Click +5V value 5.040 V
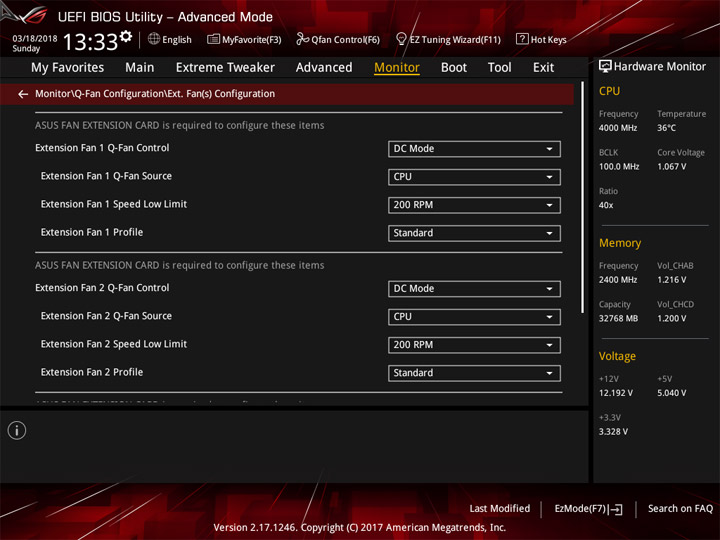This screenshot has height=540, width=720. [671, 393]
